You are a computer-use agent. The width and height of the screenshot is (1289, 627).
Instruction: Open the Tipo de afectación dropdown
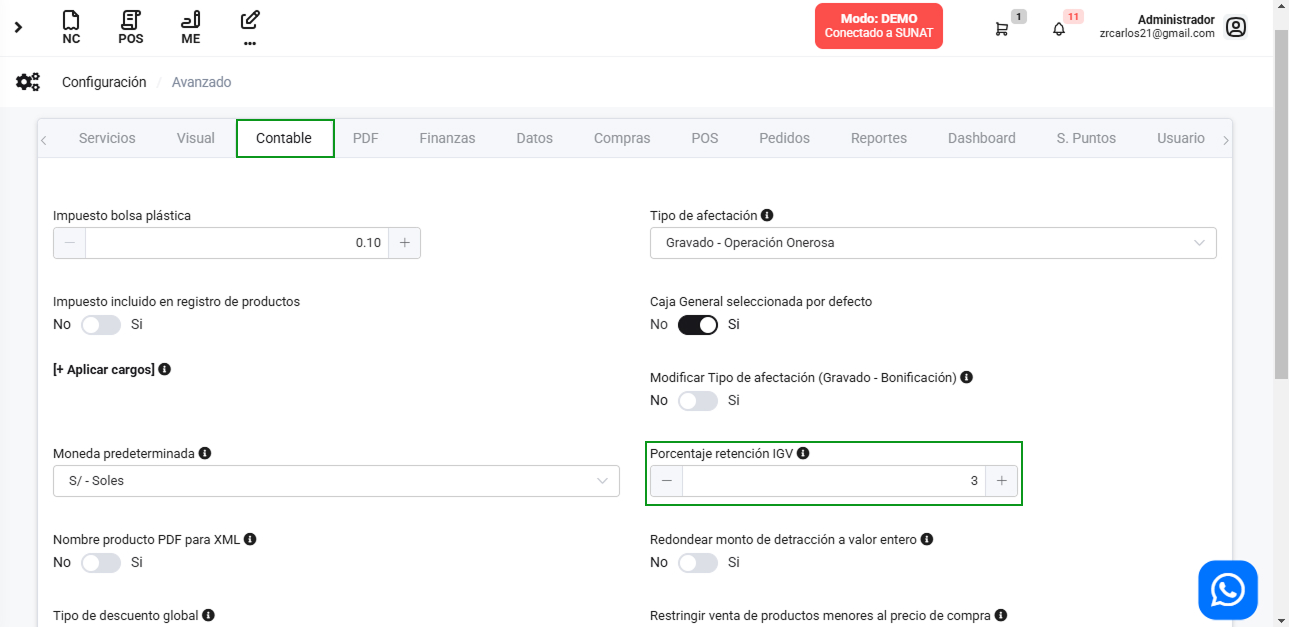coord(932,243)
